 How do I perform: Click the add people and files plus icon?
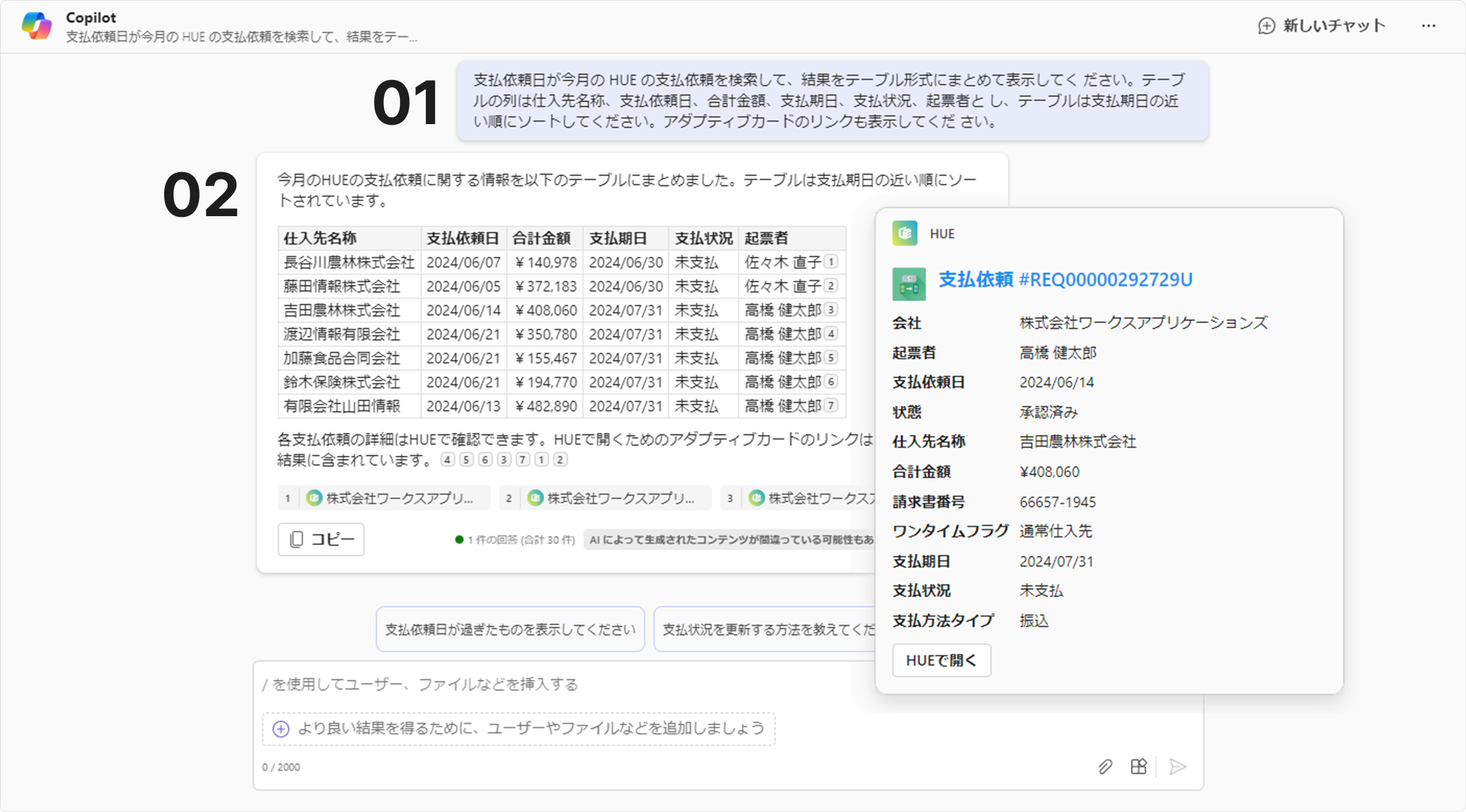click(x=281, y=729)
